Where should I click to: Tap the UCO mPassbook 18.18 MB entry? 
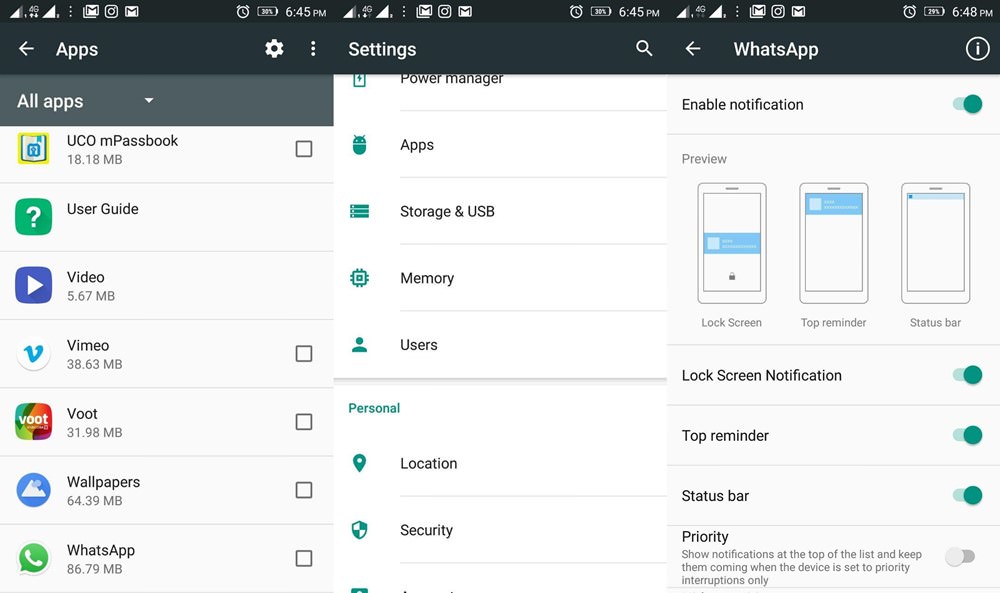point(166,152)
